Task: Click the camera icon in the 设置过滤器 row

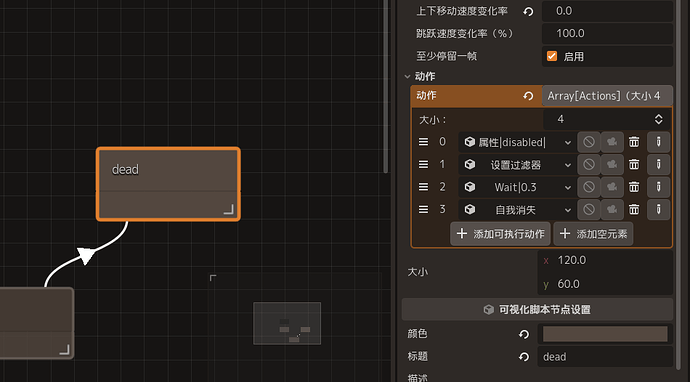Action: [612, 165]
